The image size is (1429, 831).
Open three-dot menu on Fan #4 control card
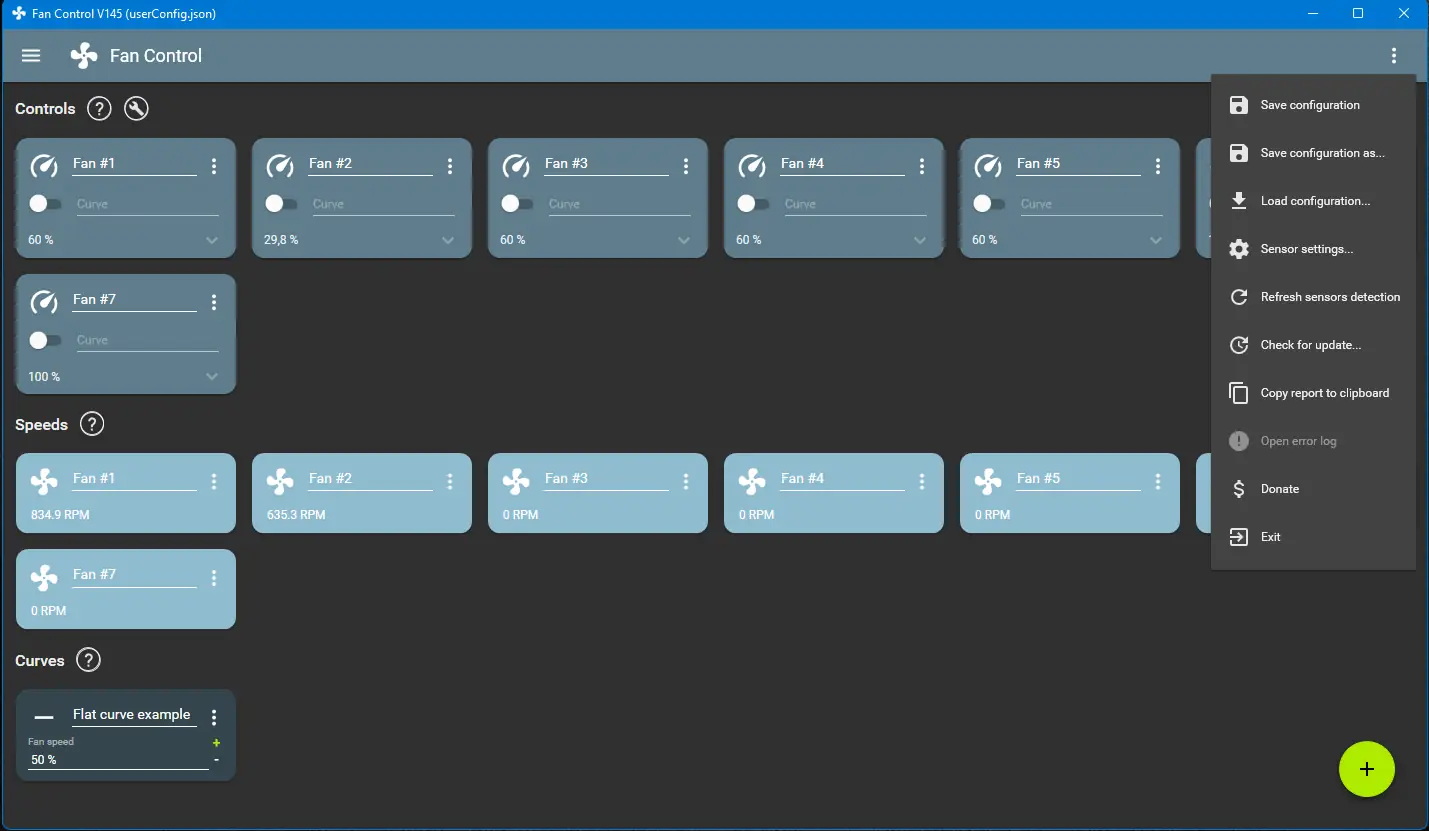click(x=922, y=166)
